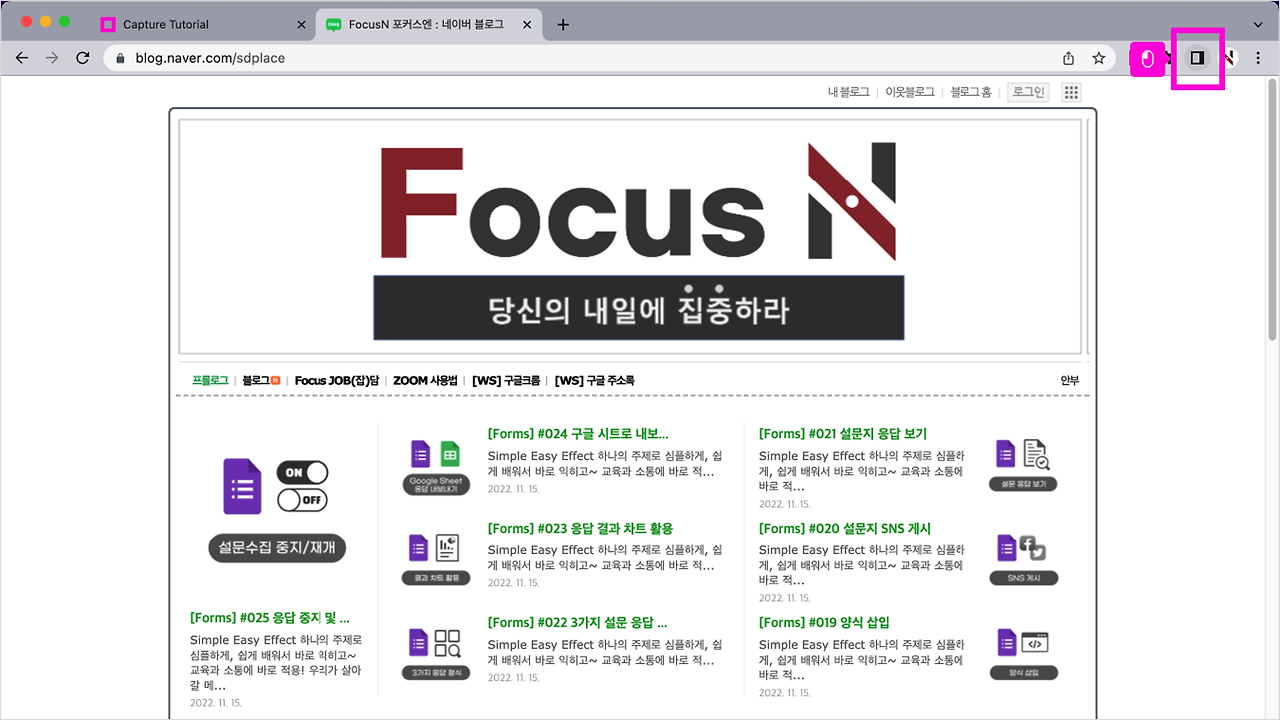Set the survey widget toggle to ON
Image resolution: width=1280 pixels, height=720 pixels.
(x=302, y=472)
